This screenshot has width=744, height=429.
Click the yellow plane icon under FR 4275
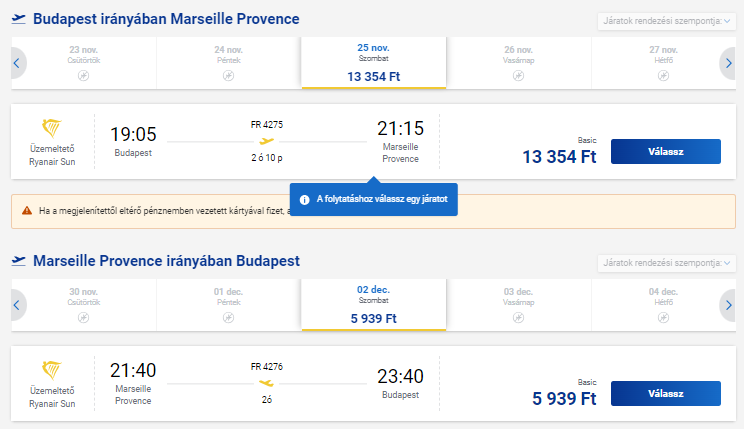point(267,141)
